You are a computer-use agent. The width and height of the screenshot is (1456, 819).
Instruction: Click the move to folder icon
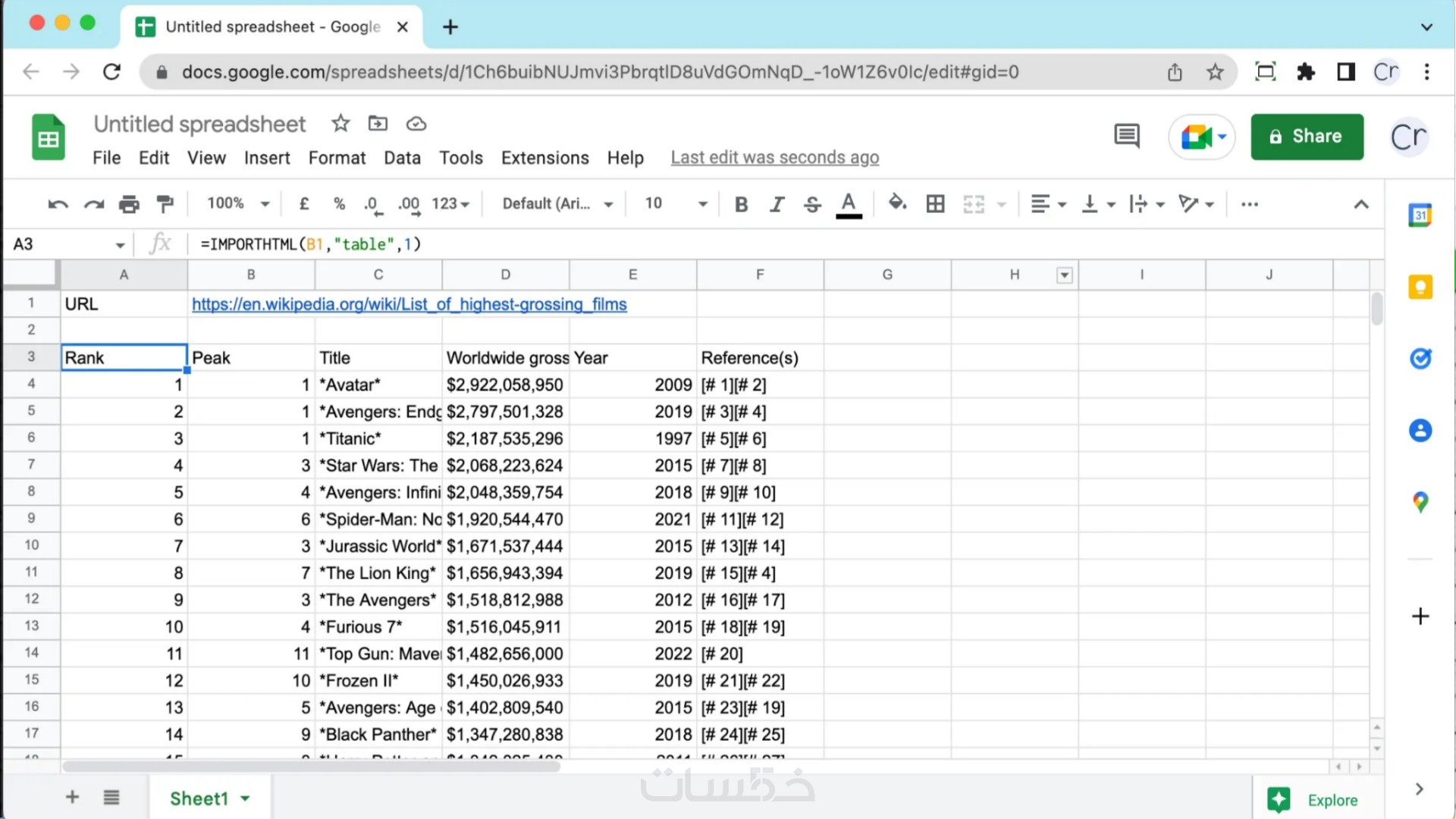coord(378,124)
